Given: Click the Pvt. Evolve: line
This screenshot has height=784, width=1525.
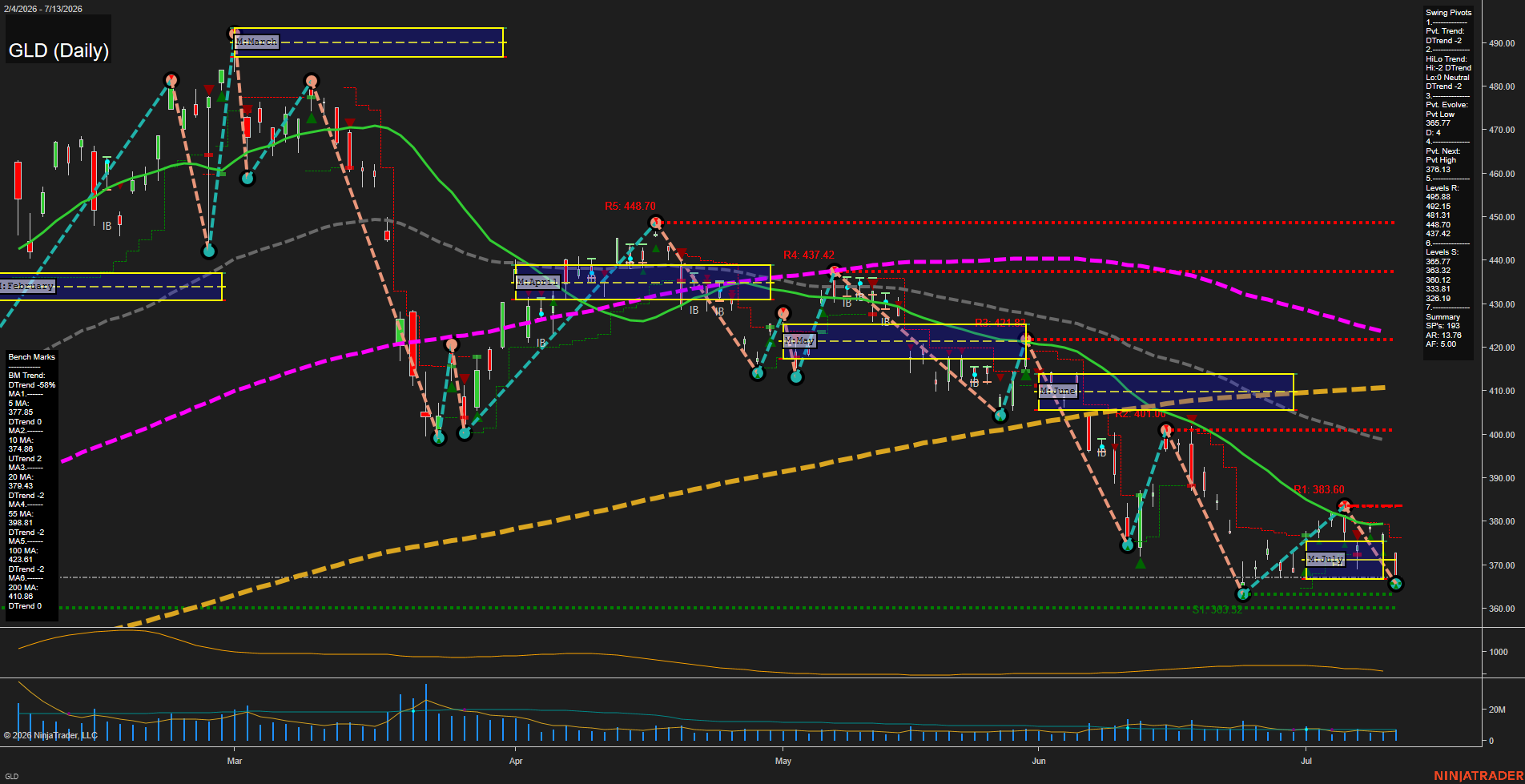Looking at the screenshot, I should click(x=1447, y=105).
